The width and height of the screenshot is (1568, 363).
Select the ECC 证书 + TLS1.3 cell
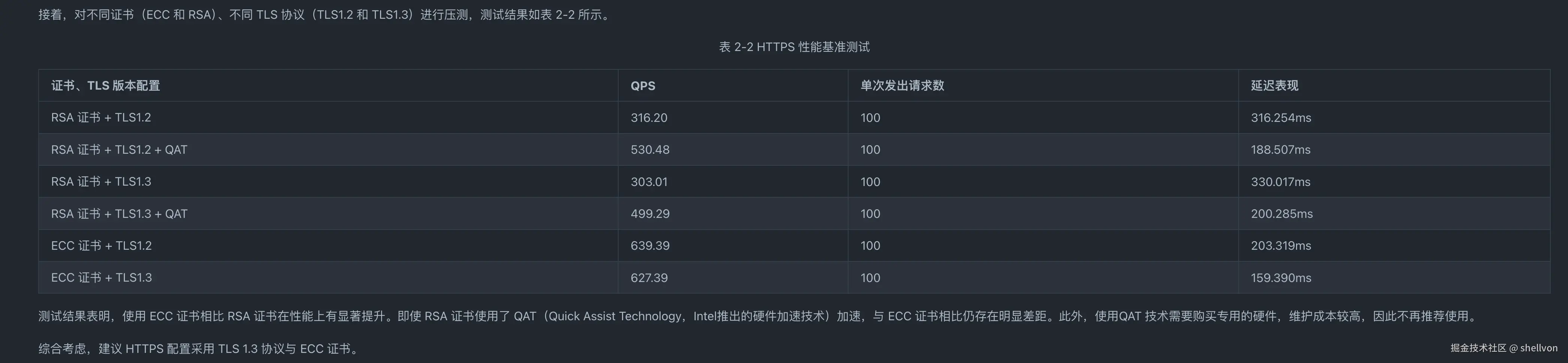(x=101, y=278)
